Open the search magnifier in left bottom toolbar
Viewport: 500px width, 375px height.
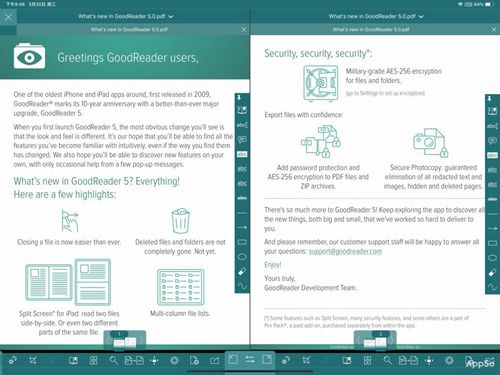114,360
